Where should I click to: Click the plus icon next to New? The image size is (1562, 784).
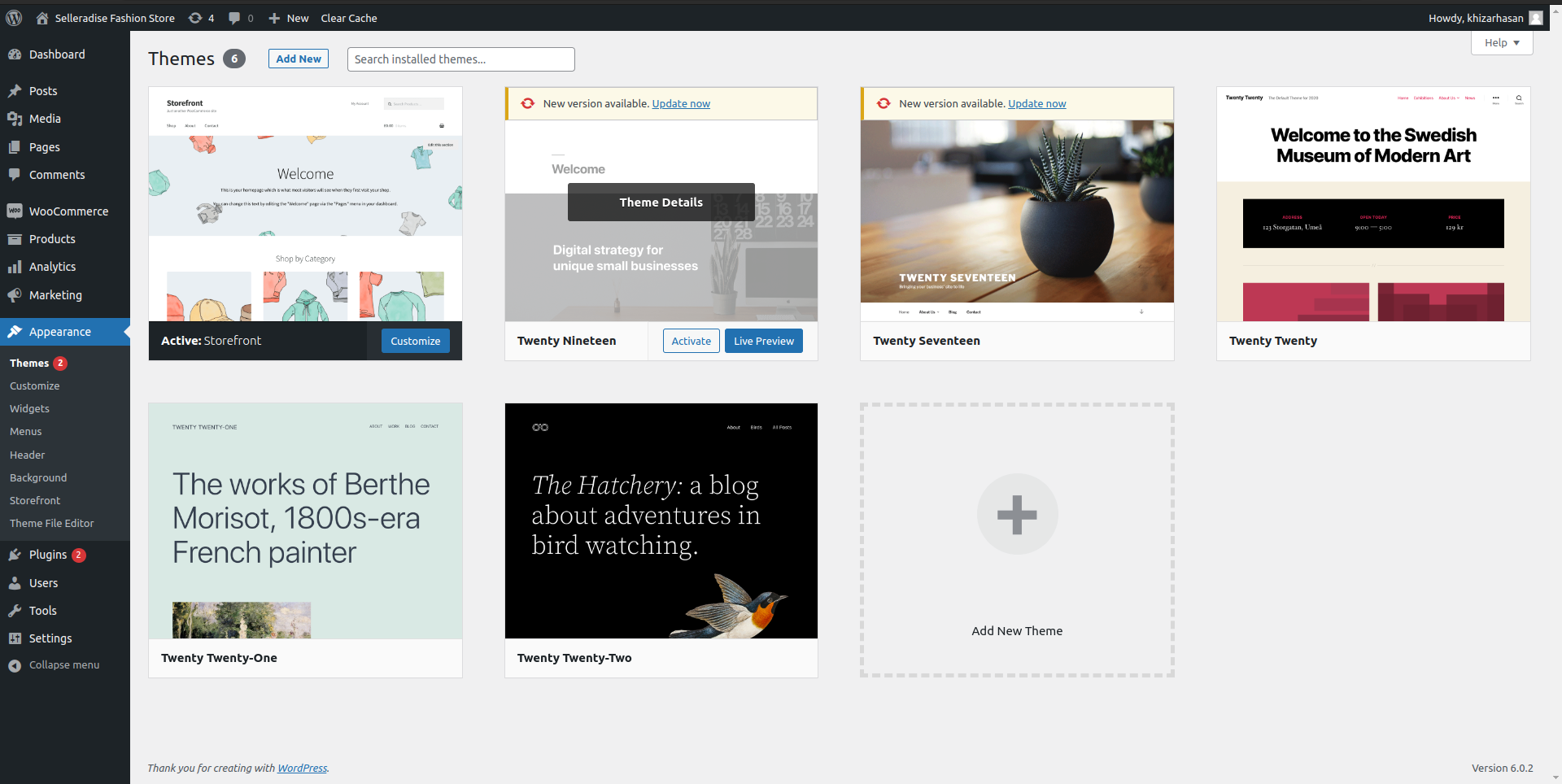tap(274, 18)
